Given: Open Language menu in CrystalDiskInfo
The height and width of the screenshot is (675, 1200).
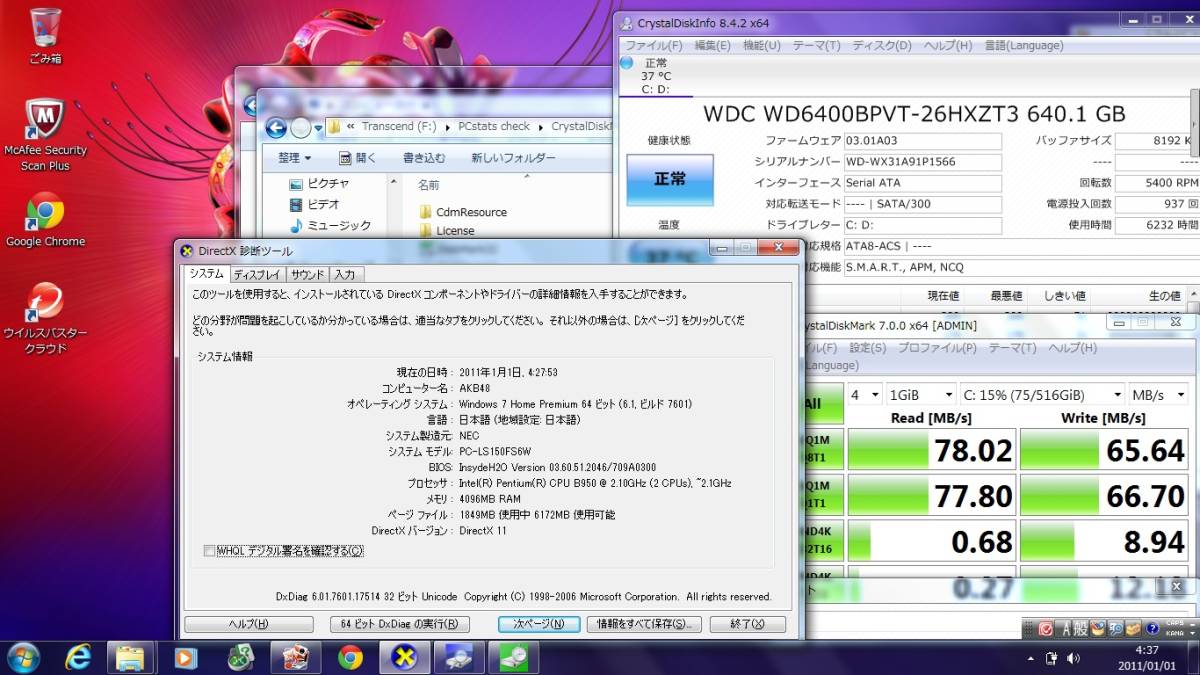Looking at the screenshot, I should [1023, 45].
